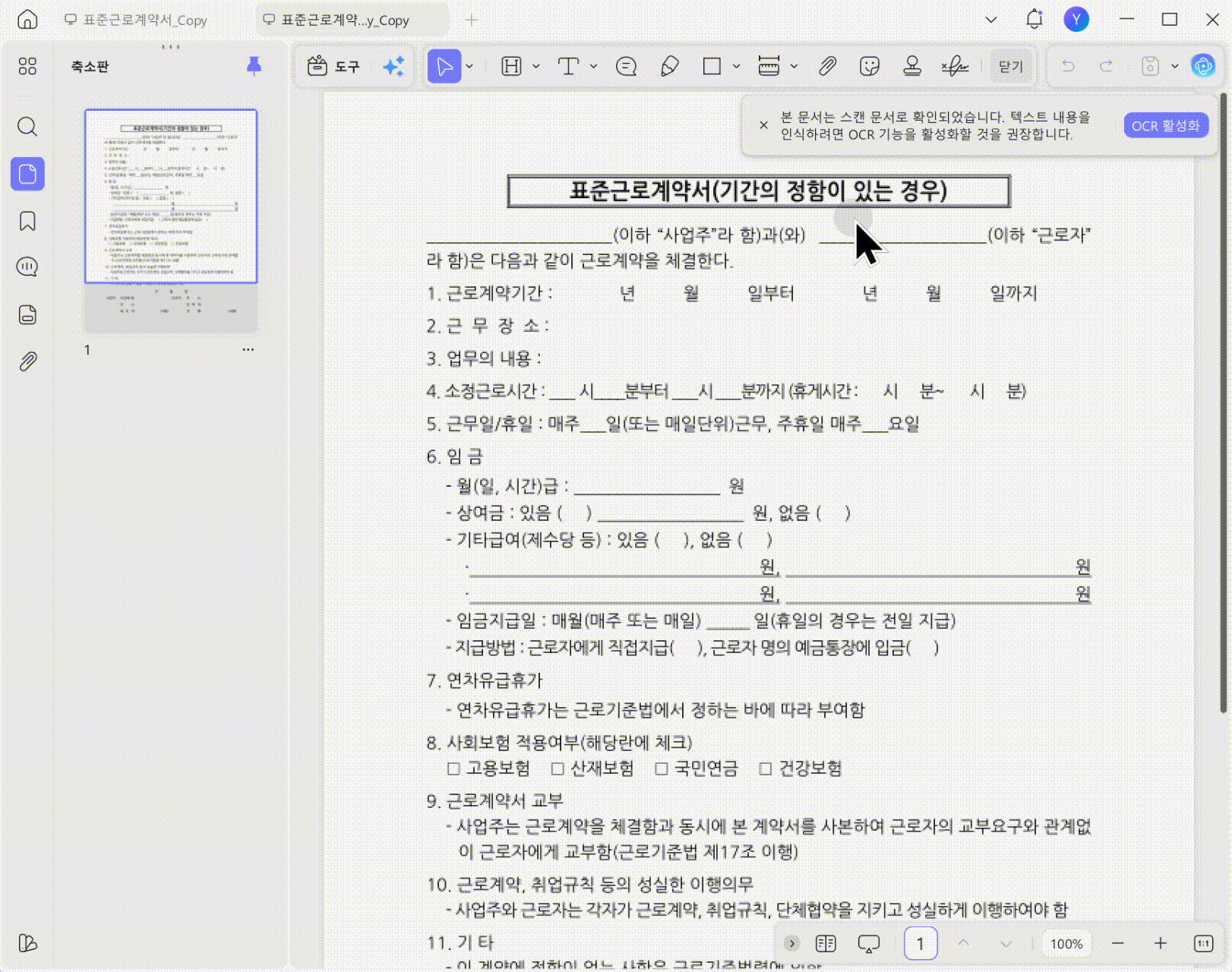Click the document title 표준근로계약서 heading
The height and width of the screenshot is (972, 1232).
click(x=758, y=191)
